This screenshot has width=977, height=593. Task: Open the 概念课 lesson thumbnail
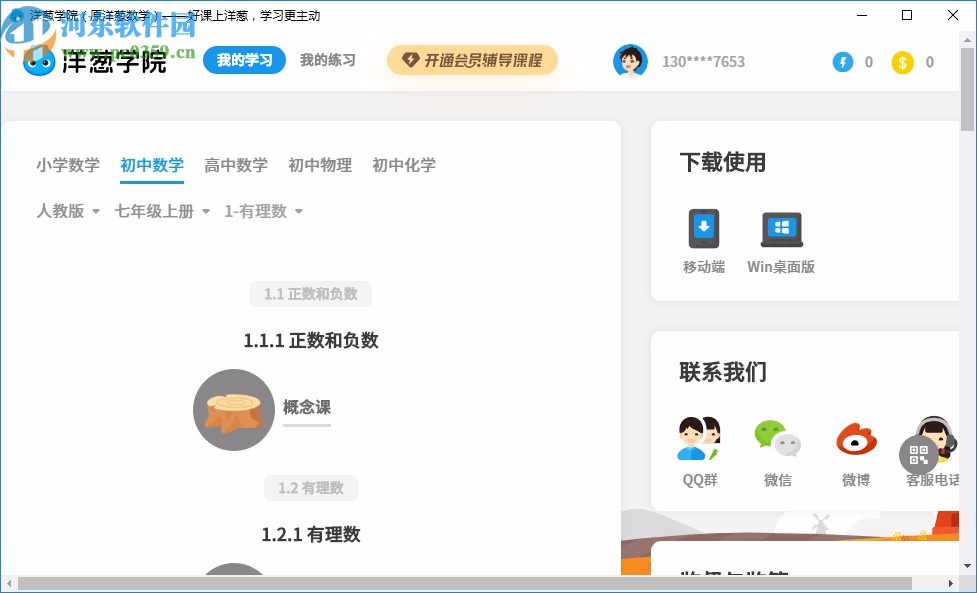(233, 410)
